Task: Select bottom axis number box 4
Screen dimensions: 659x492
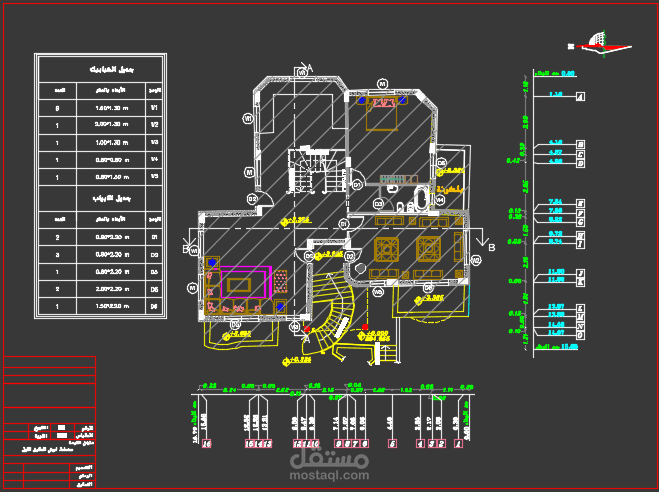Action: (x=420, y=444)
